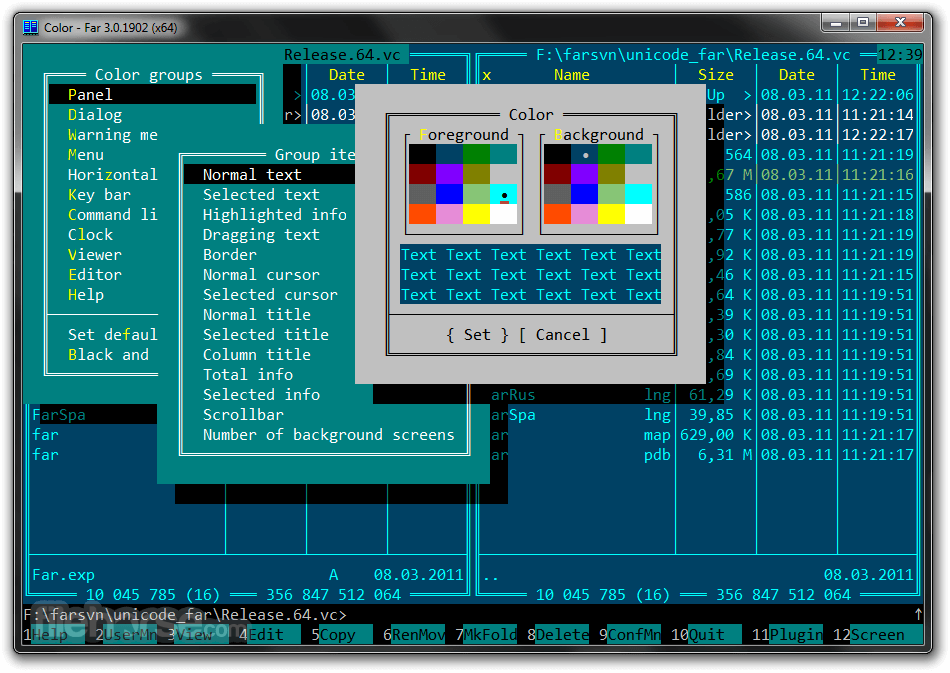Choose Border group item
Viewport: 950px width, 673px height.
click(x=230, y=254)
